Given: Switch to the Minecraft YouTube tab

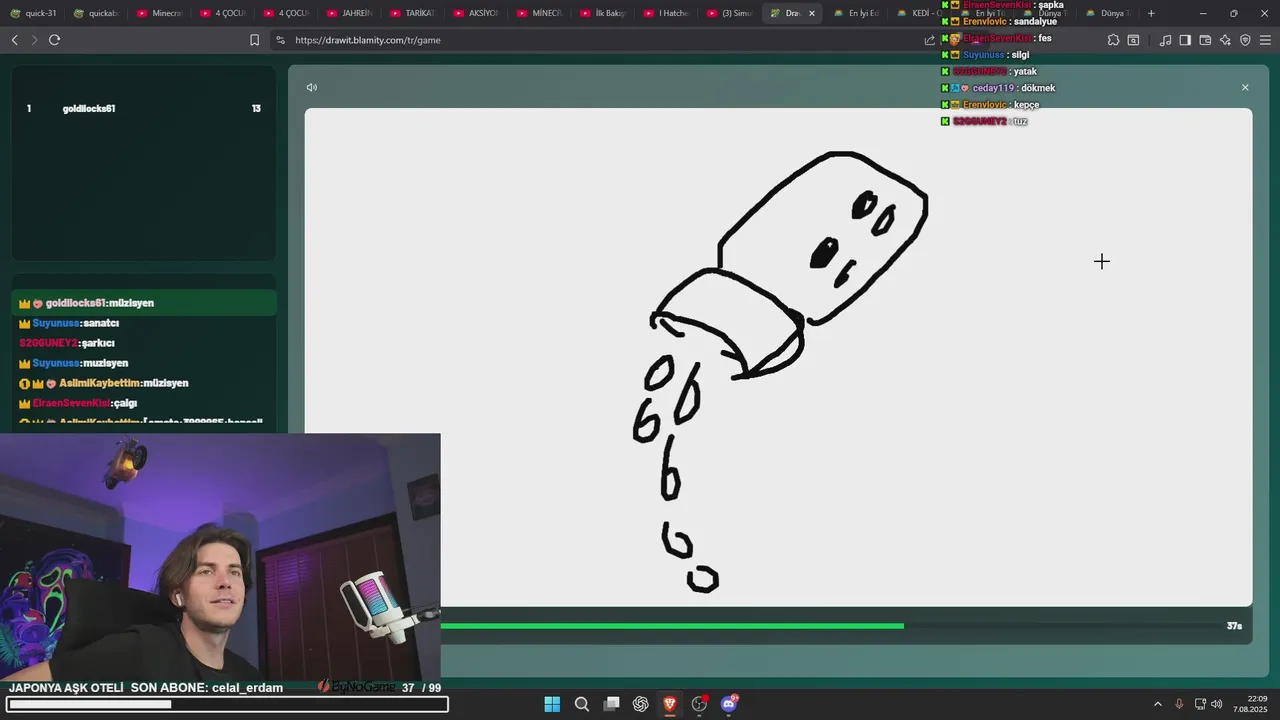Looking at the screenshot, I should [x=160, y=13].
